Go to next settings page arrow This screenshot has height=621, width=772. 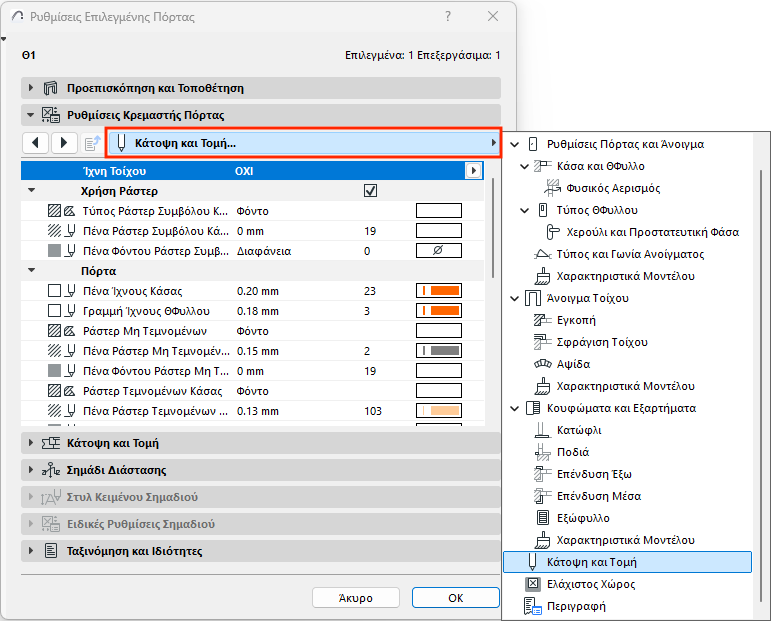click(x=64, y=143)
